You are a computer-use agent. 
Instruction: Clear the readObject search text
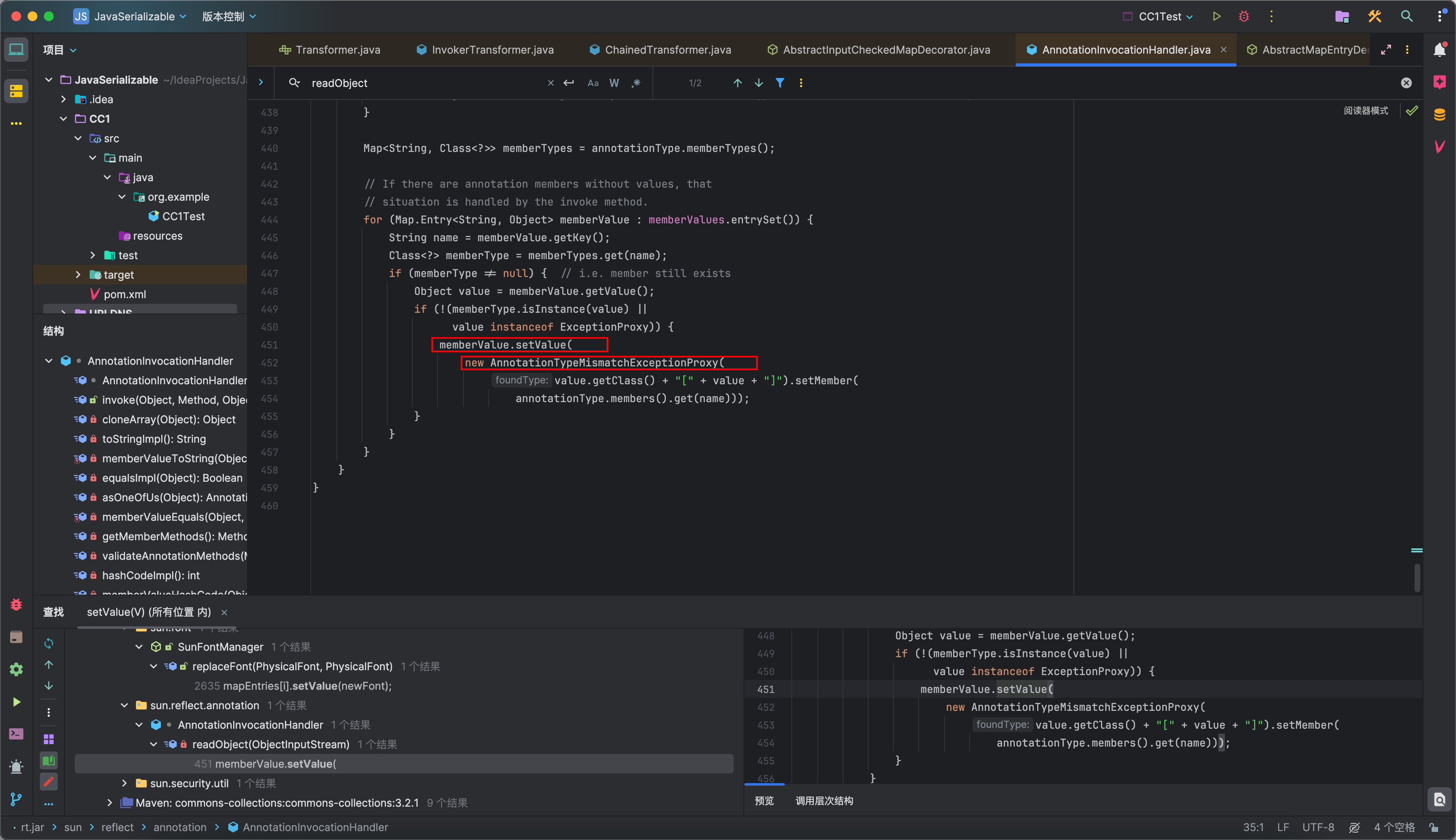pyautogui.click(x=551, y=83)
